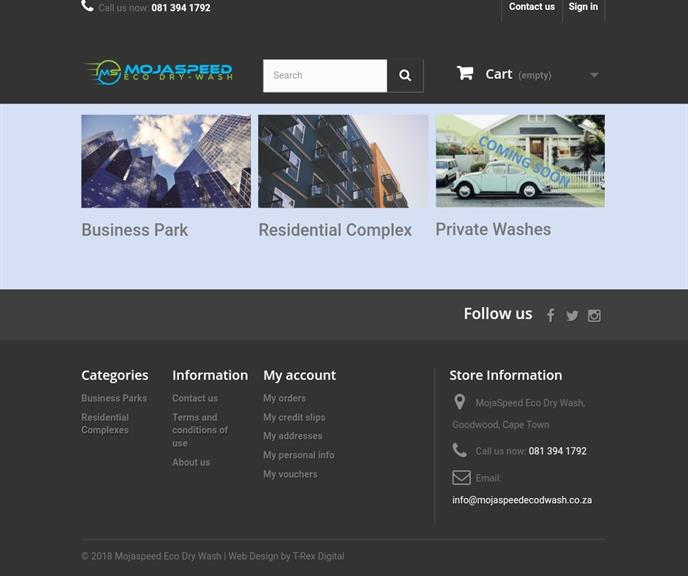
Task: Click the MojaSpeed Eco Dry Wash address text
Action: (x=530, y=403)
